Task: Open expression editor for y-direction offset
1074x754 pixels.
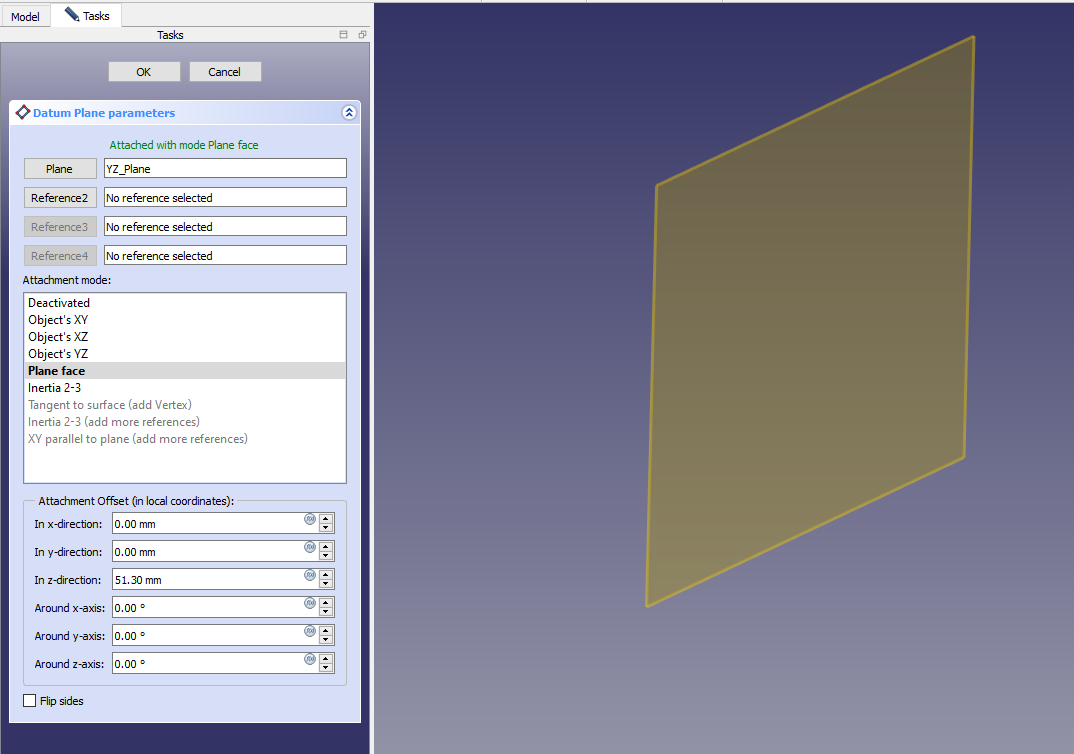Action: tap(310, 547)
